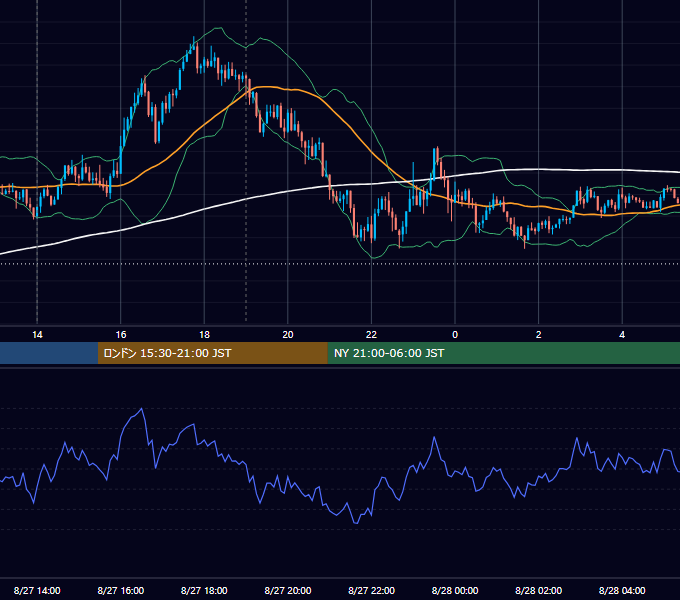Click the 8/27 18:00 time label
This screenshot has height=600, width=680.
204,590
